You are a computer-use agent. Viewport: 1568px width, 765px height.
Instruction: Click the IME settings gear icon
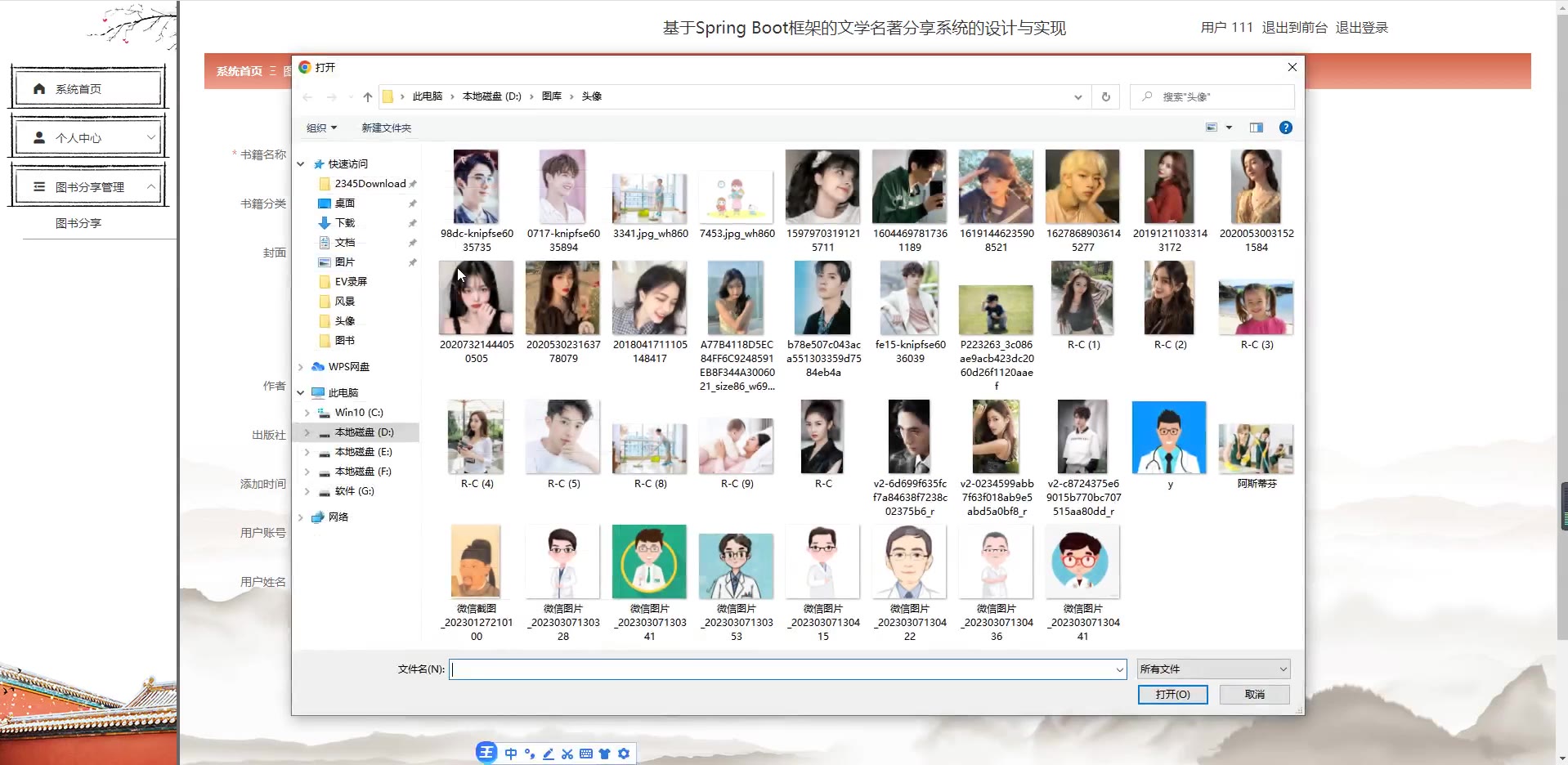point(624,754)
